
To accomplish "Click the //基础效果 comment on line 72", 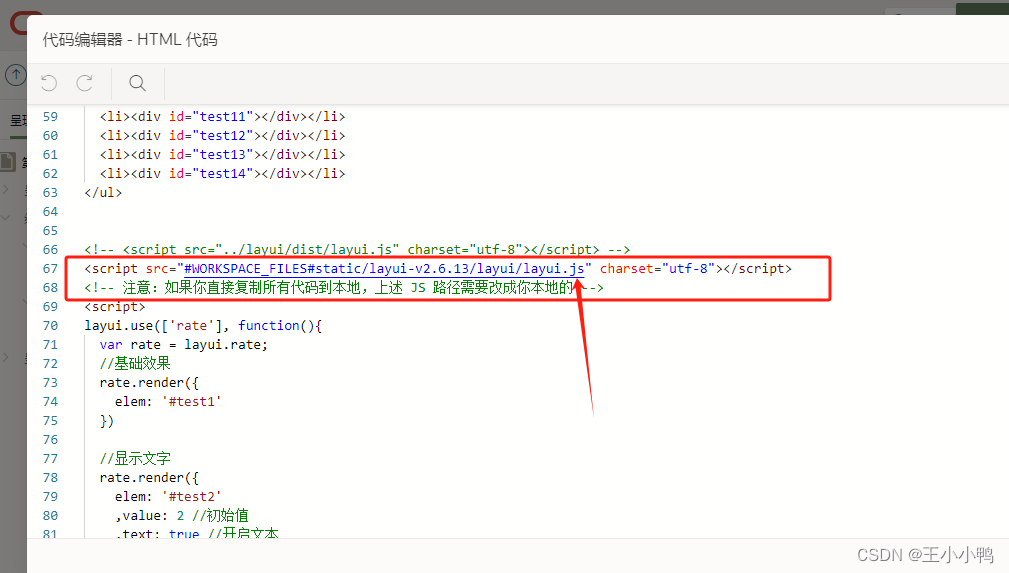I will (x=135, y=364).
